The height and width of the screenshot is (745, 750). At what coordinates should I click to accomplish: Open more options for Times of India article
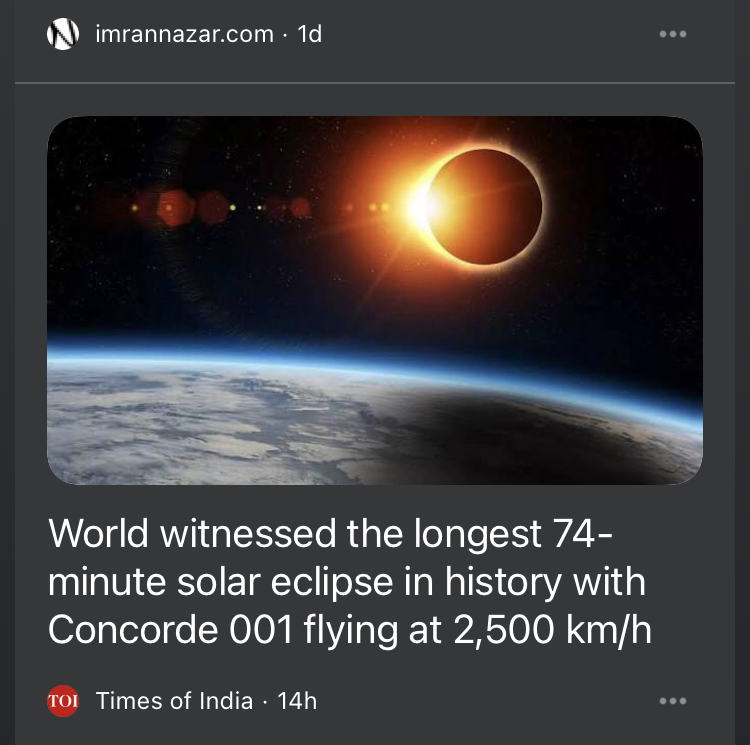673,701
